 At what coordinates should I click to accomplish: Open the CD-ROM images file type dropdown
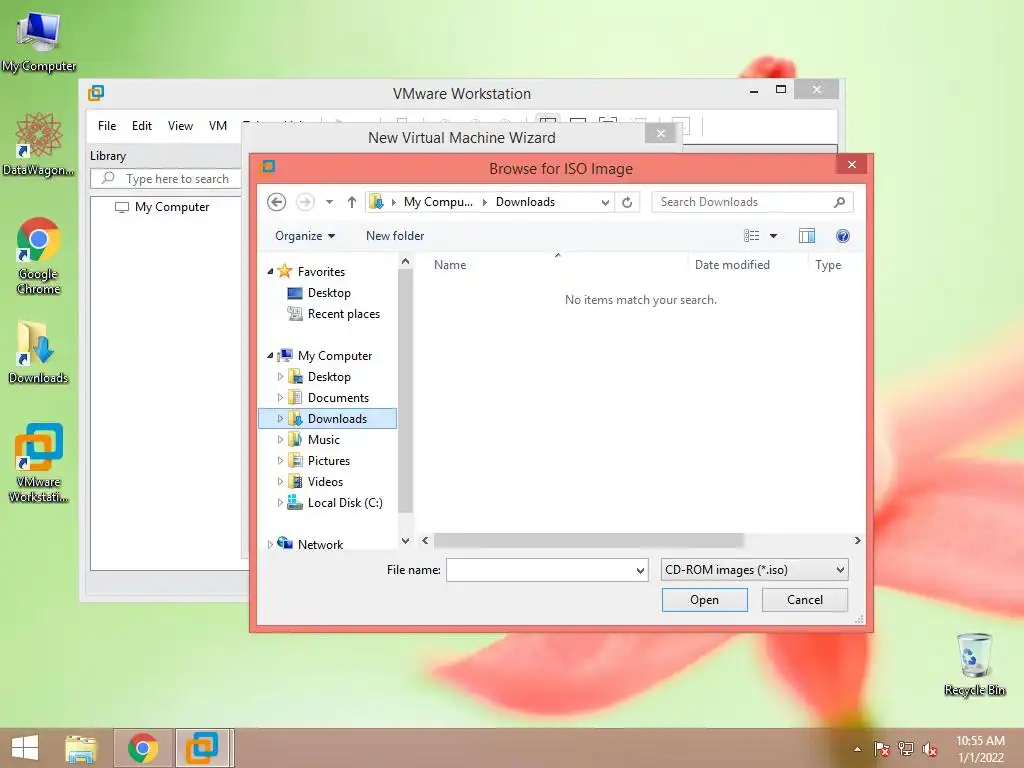(754, 570)
